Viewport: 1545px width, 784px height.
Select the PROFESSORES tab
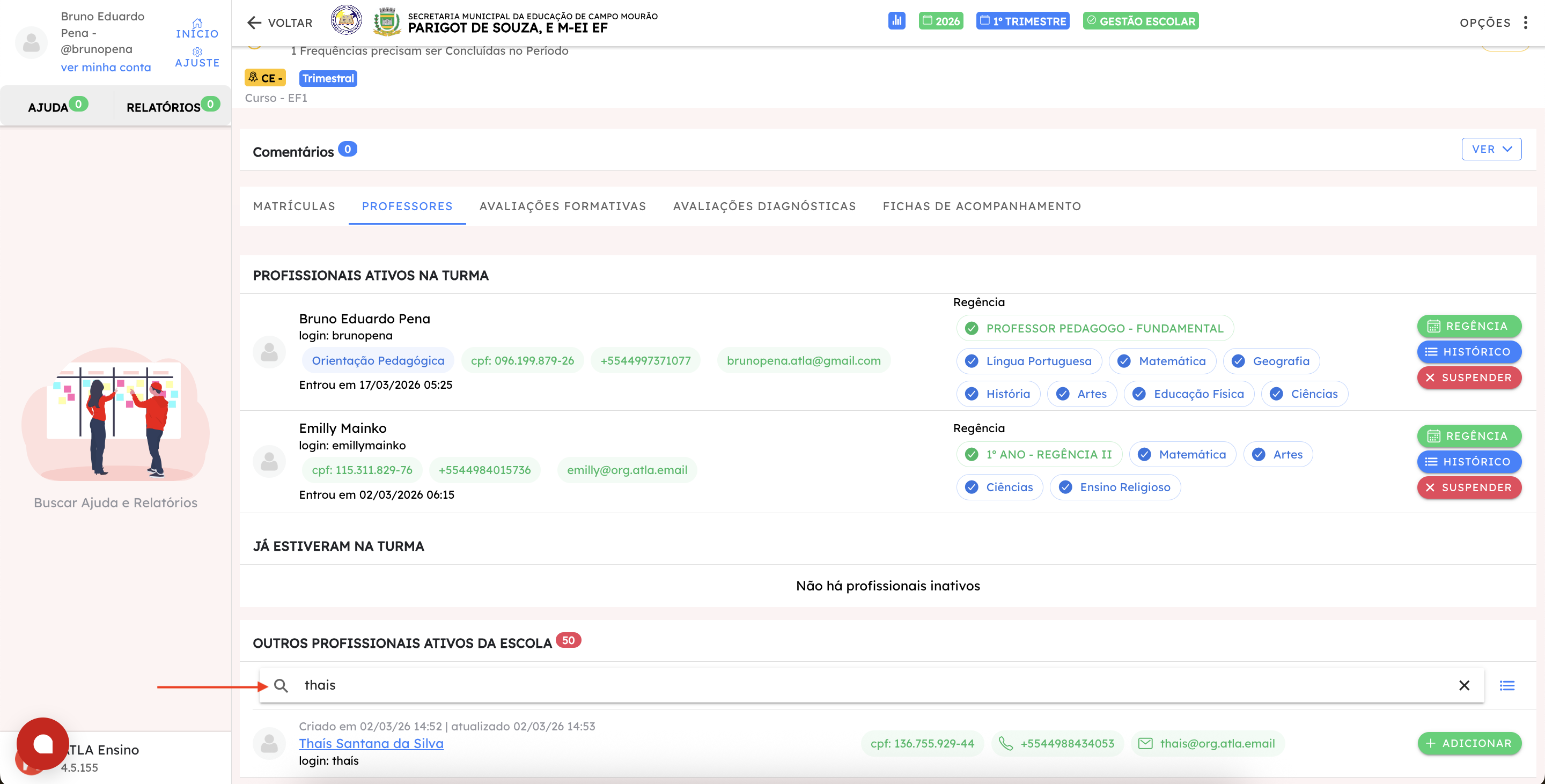407,206
